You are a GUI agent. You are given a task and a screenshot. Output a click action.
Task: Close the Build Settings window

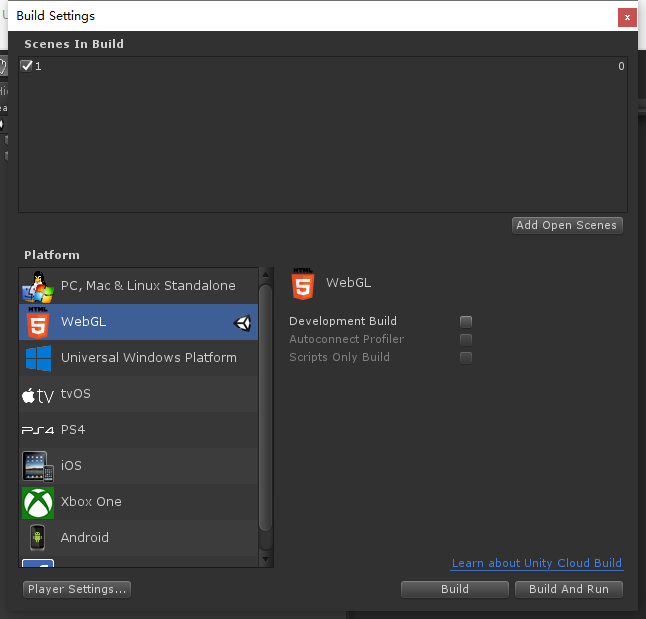tap(627, 17)
